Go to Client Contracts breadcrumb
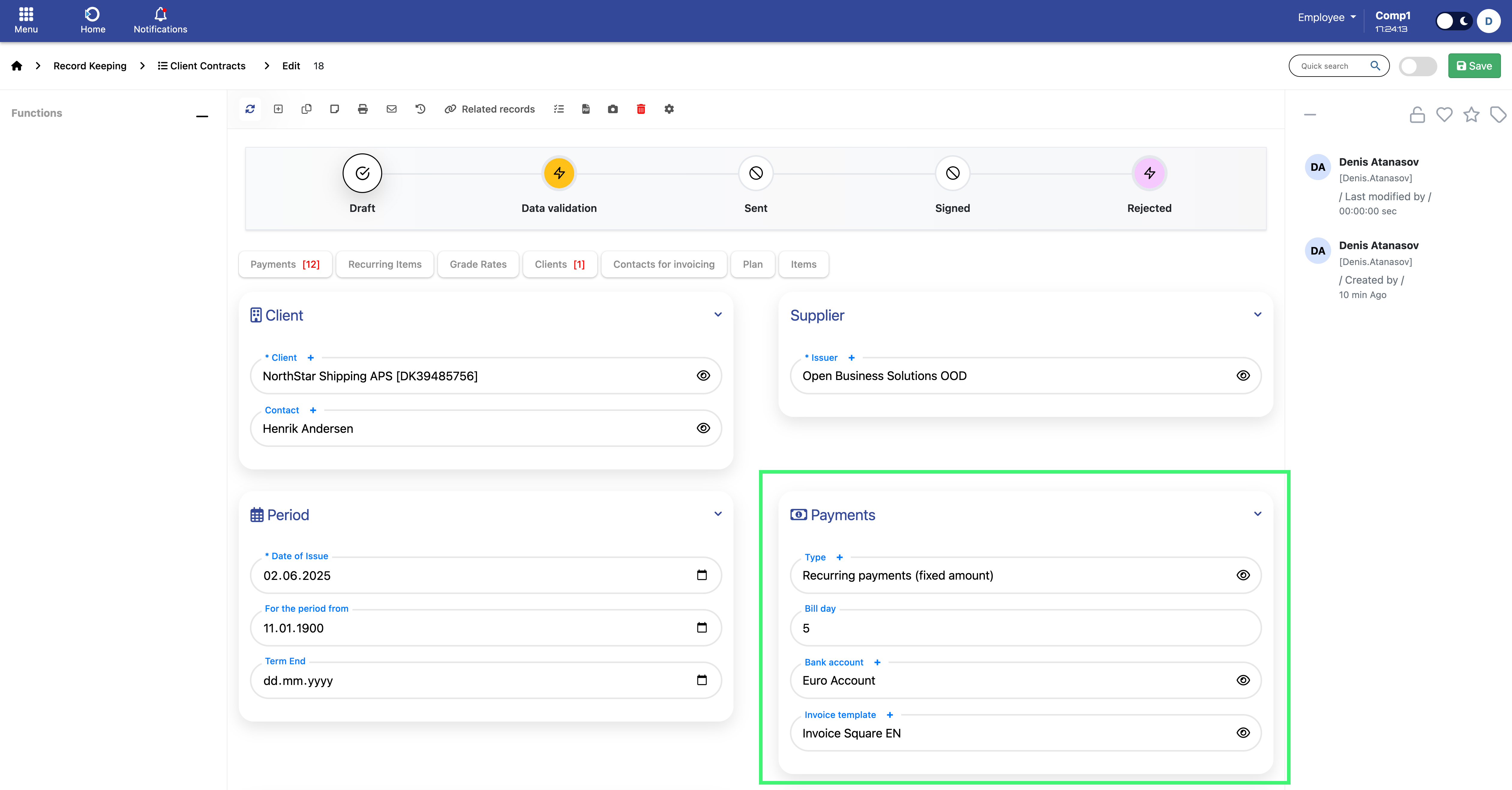 coord(201,66)
